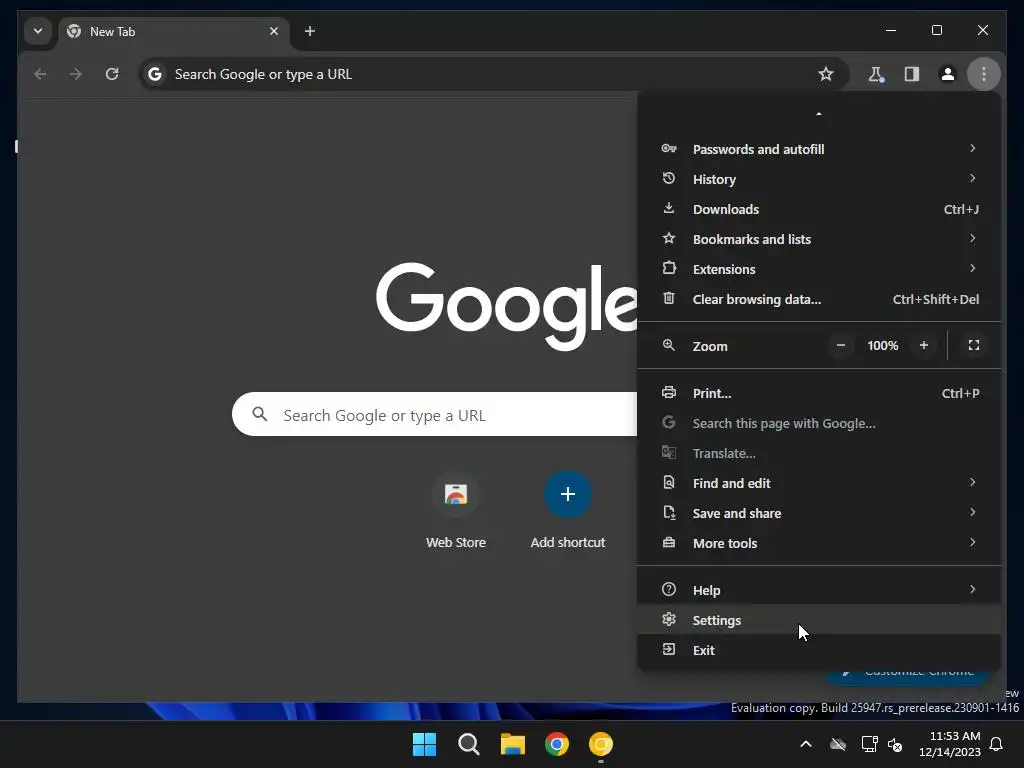Expand the History submenu arrow
The image size is (1024, 768).
pyautogui.click(x=972, y=179)
